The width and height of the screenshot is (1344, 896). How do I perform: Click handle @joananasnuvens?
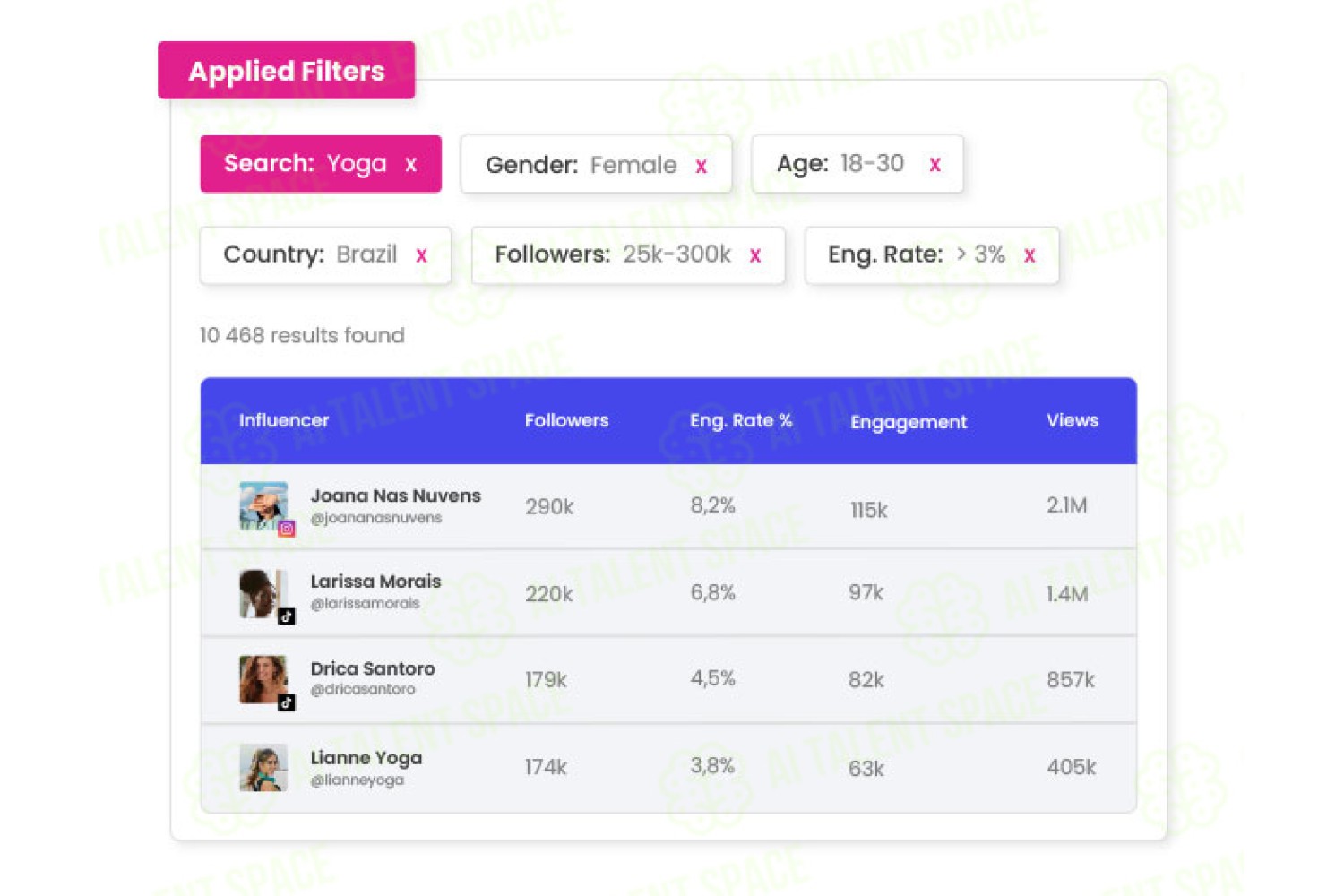376,518
